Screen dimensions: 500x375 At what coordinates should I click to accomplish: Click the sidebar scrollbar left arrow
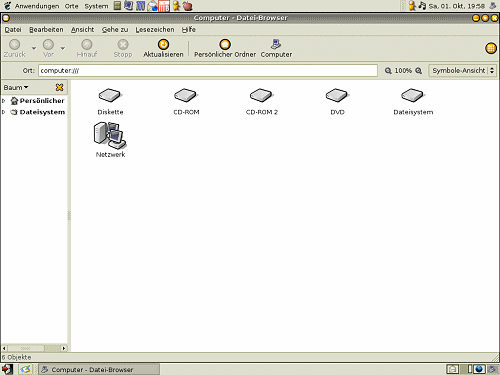pos(4,348)
